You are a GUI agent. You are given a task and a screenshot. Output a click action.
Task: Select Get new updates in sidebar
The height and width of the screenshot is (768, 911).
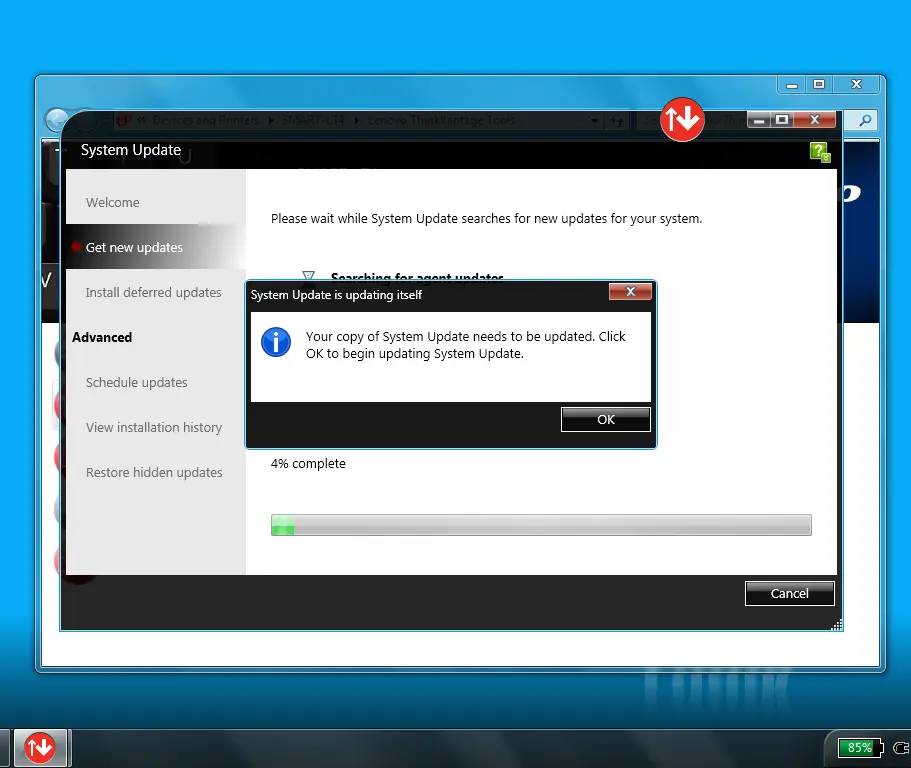pos(134,247)
